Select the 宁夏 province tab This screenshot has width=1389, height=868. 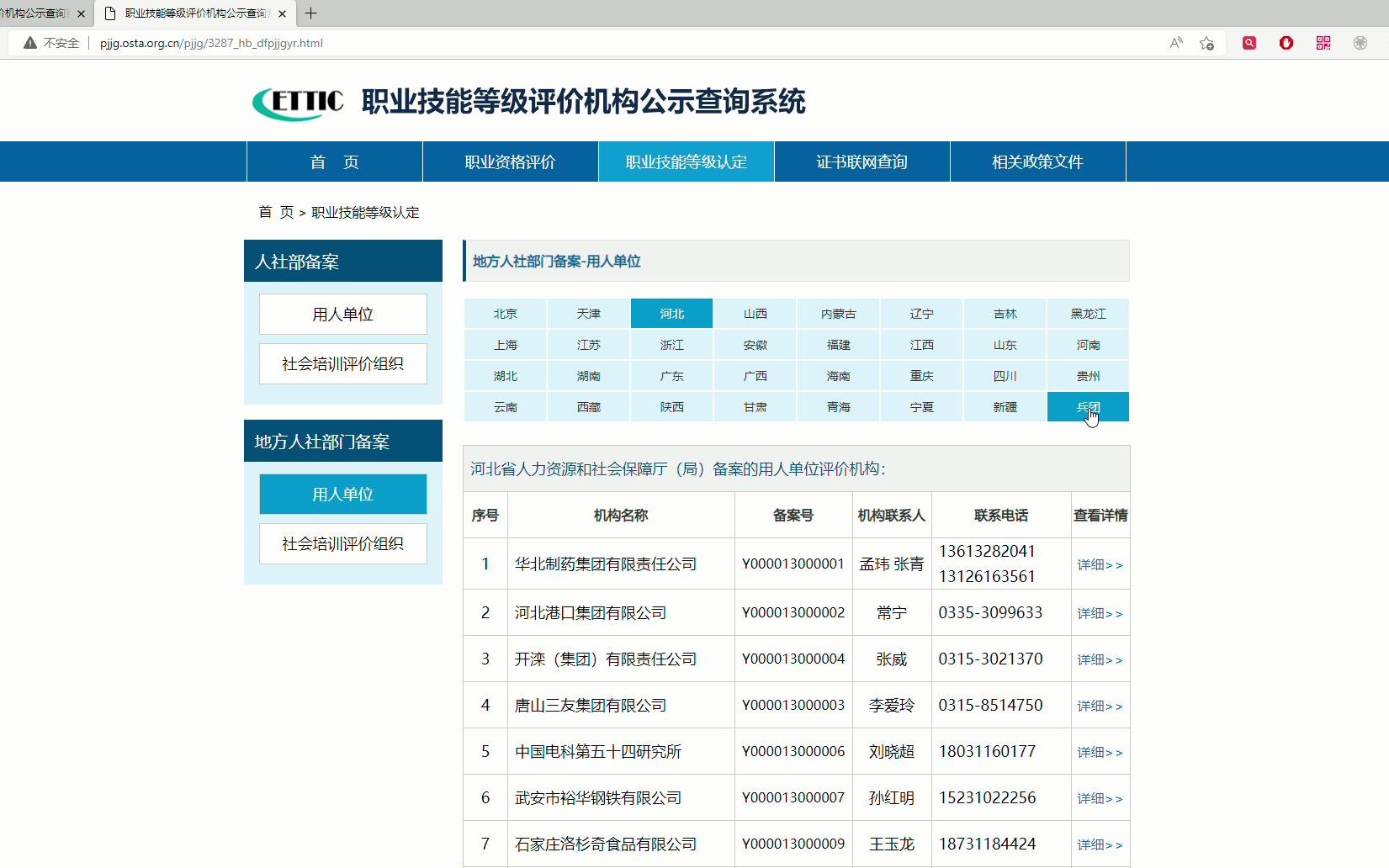click(x=922, y=407)
